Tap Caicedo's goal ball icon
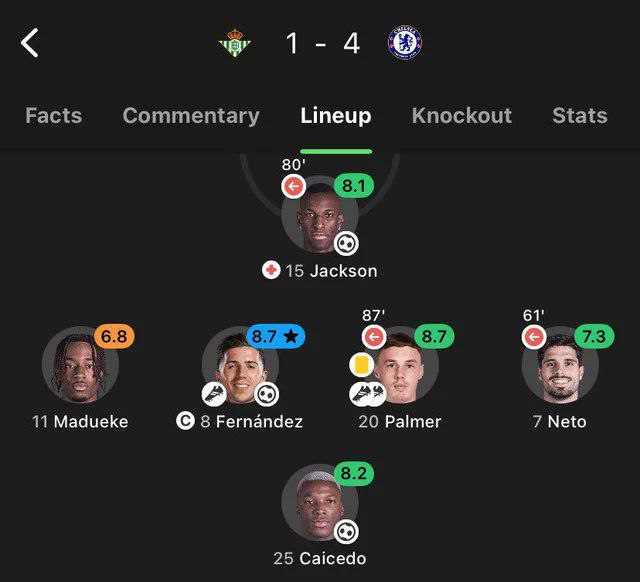640x582 pixels. [346, 531]
